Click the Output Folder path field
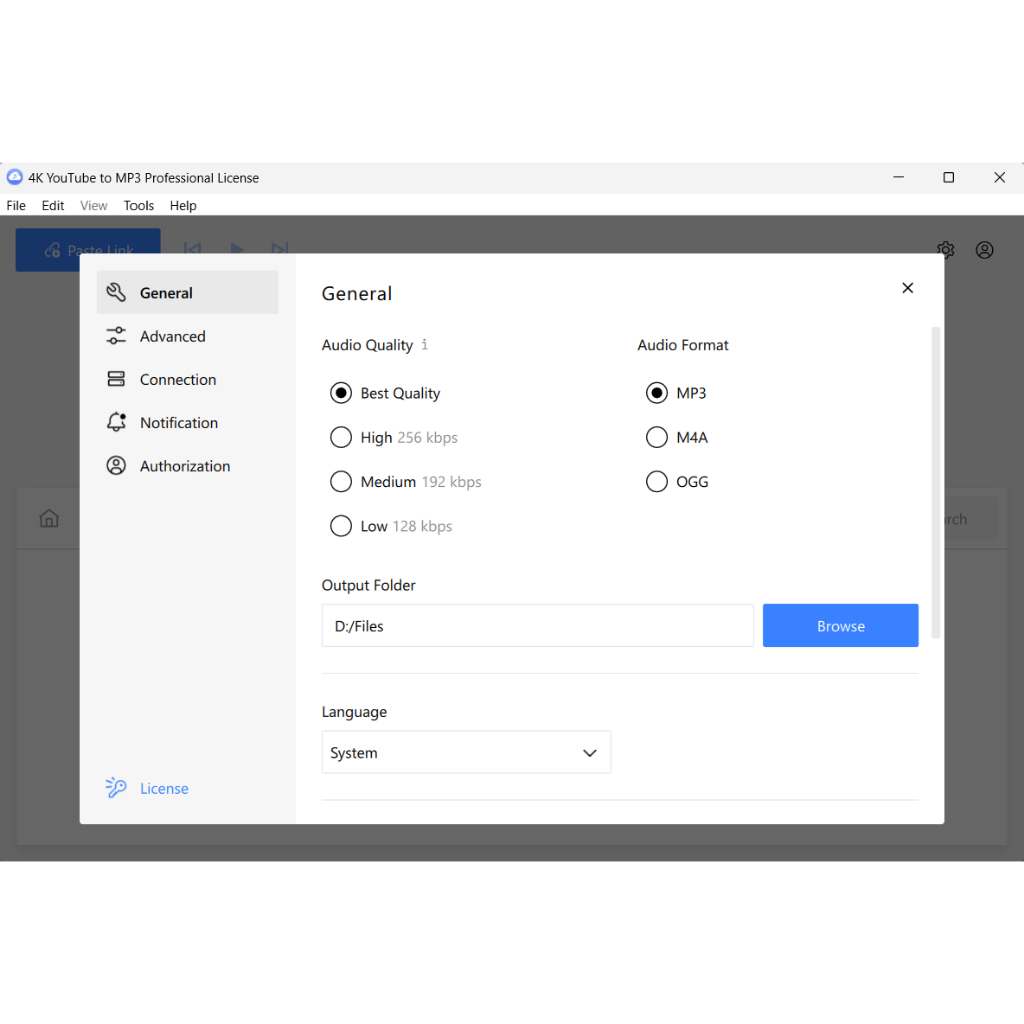1024x1024 pixels. coord(537,626)
